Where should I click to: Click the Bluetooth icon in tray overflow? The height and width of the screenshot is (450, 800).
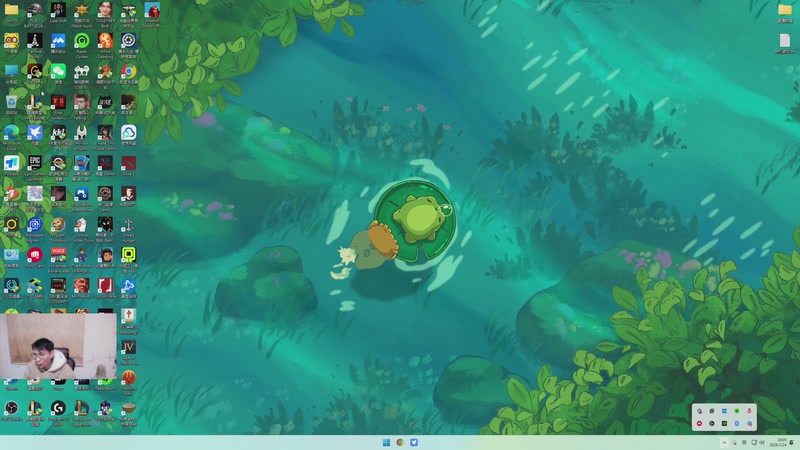tap(737, 423)
